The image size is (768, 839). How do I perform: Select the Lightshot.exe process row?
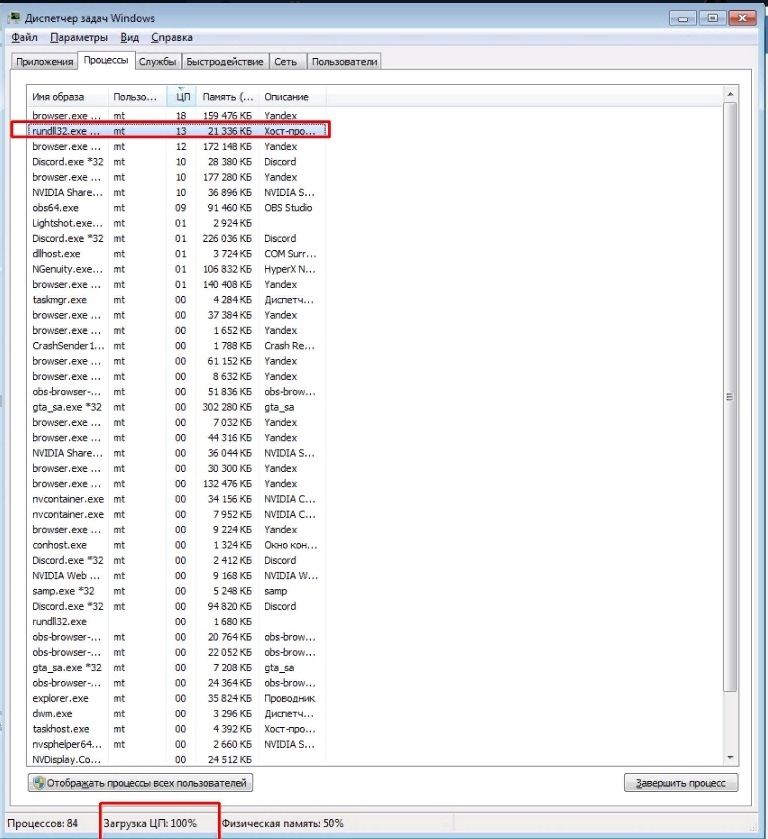pos(177,223)
